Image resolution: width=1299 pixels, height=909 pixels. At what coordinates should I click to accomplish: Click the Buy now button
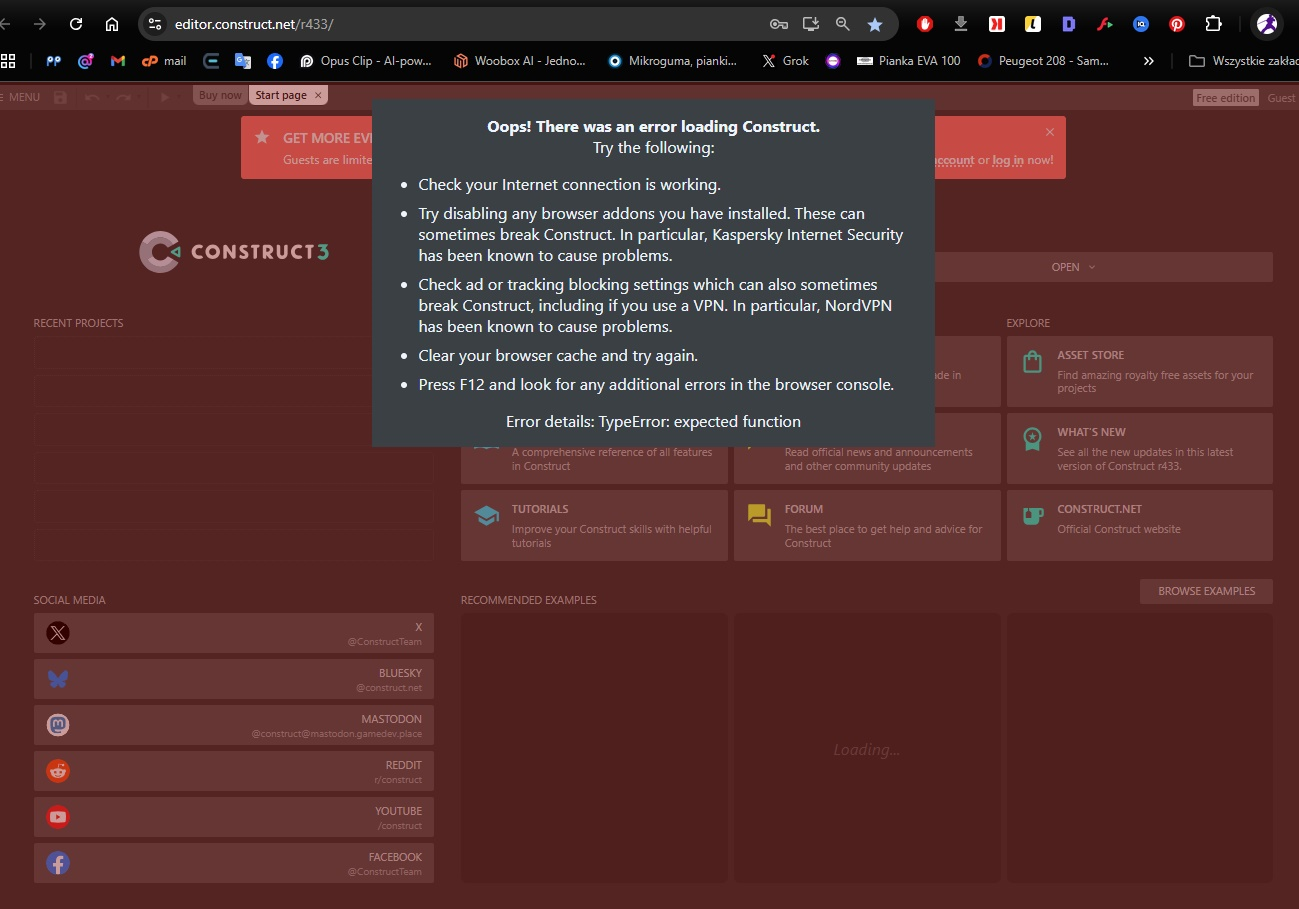coord(220,95)
